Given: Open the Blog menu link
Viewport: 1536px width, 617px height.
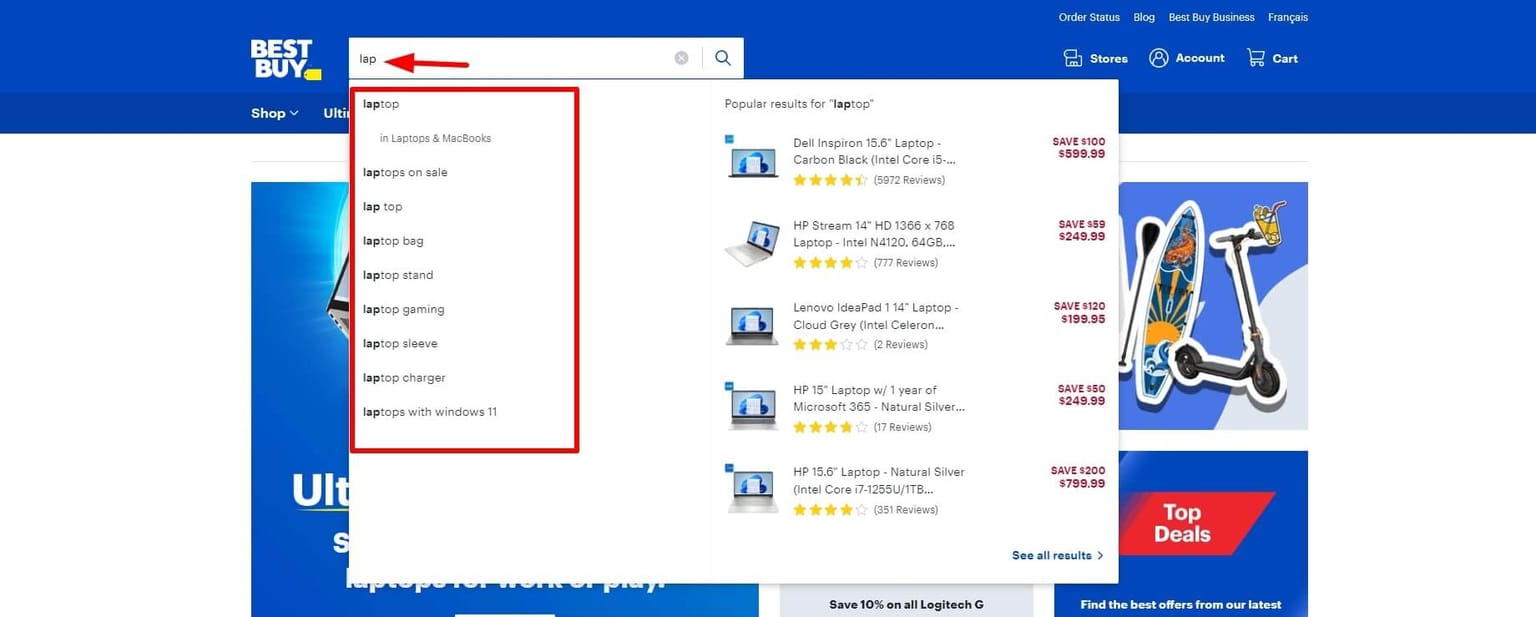Looking at the screenshot, I should [x=1143, y=17].
